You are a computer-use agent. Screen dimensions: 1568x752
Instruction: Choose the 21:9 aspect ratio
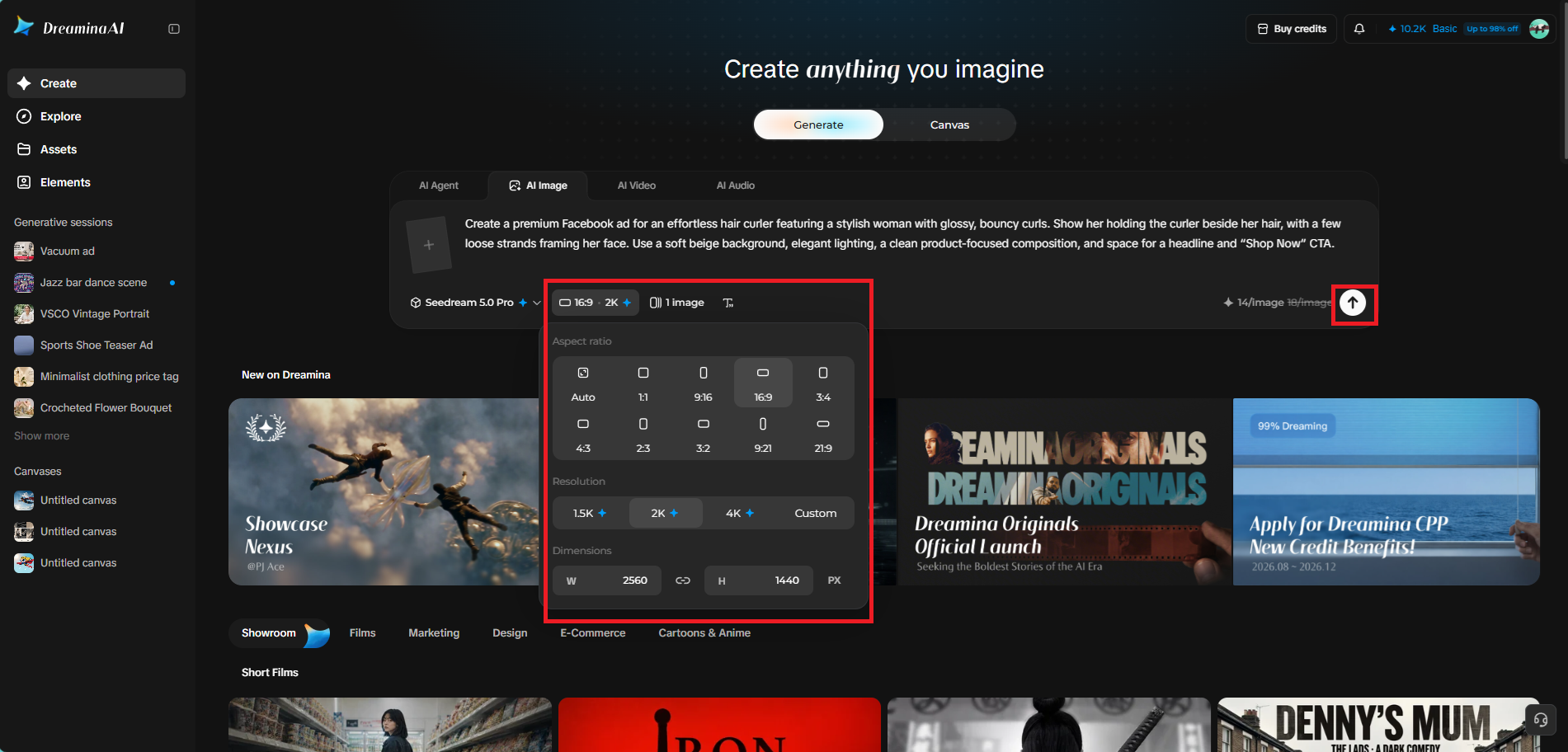point(823,435)
